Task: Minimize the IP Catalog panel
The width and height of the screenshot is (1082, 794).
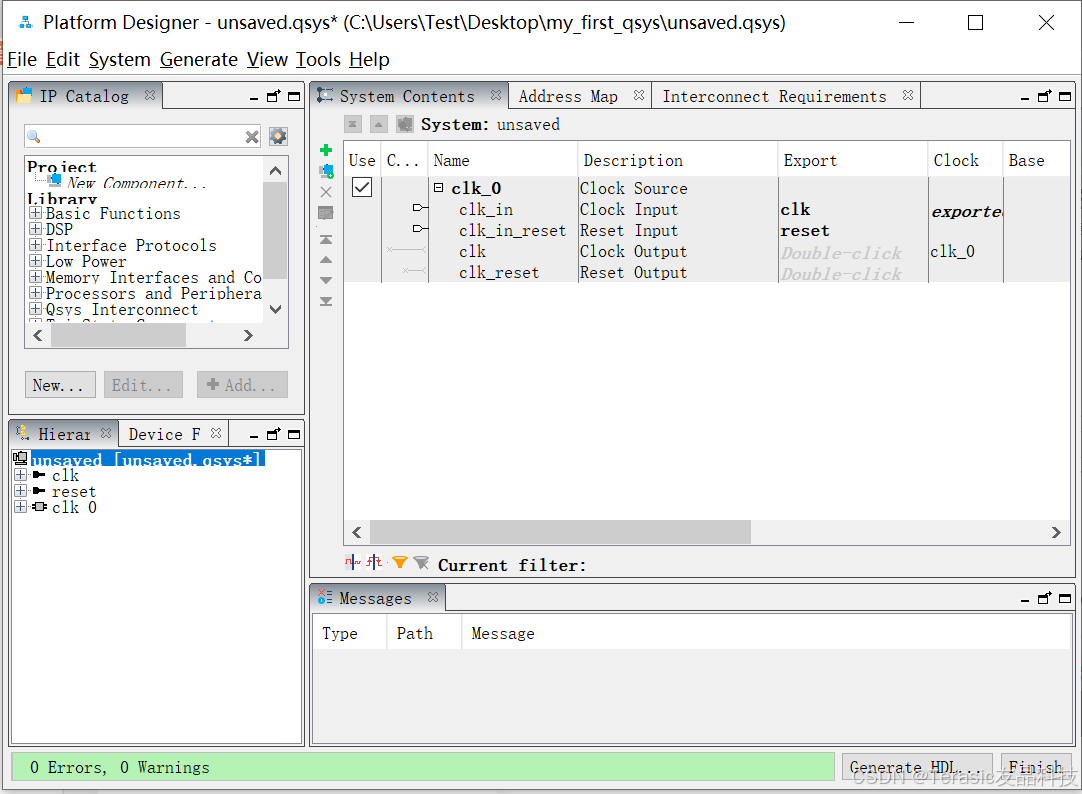Action: (x=254, y=97)
